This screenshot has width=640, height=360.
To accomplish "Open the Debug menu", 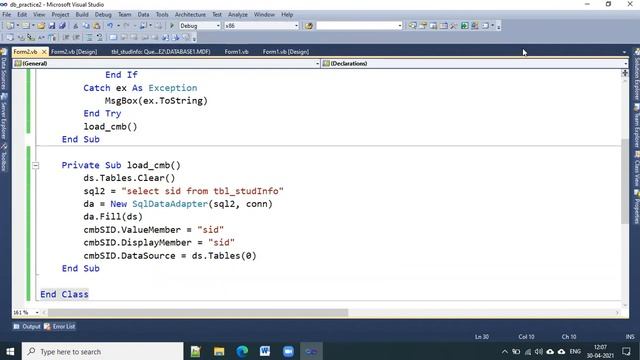I will tap(103, 15).
